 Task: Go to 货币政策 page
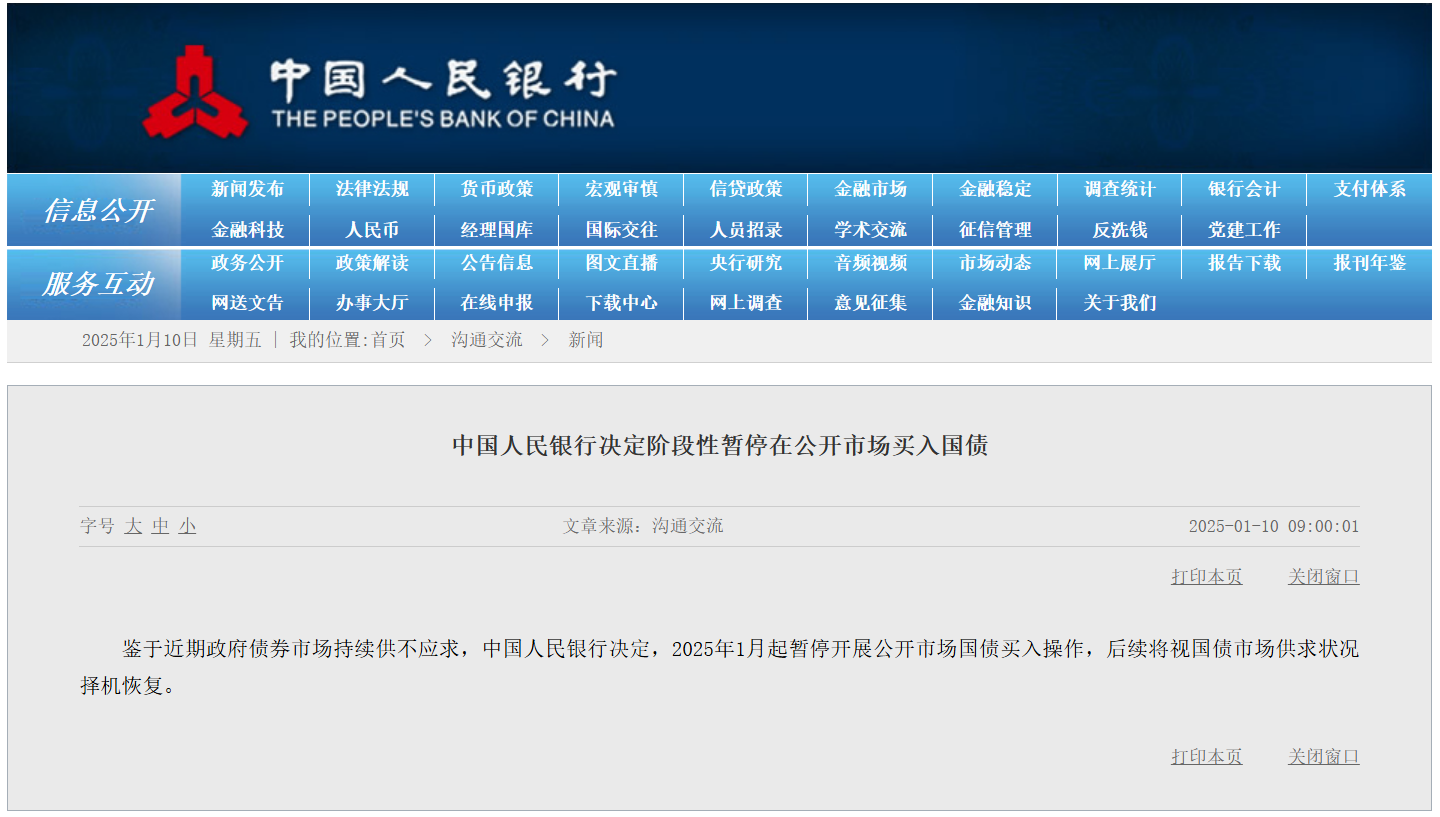497,189
